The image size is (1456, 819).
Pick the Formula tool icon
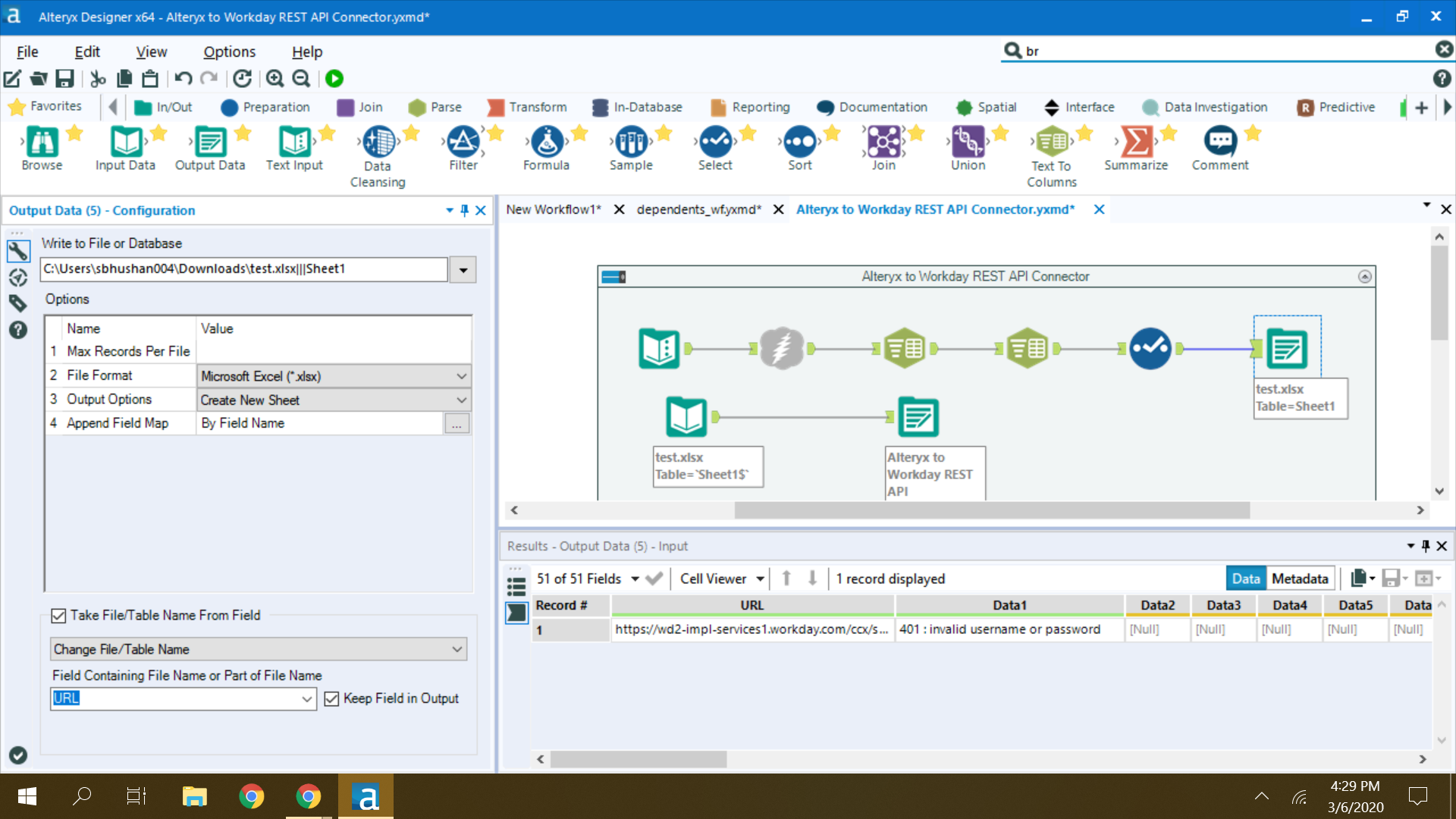click(x=546, y=142)
